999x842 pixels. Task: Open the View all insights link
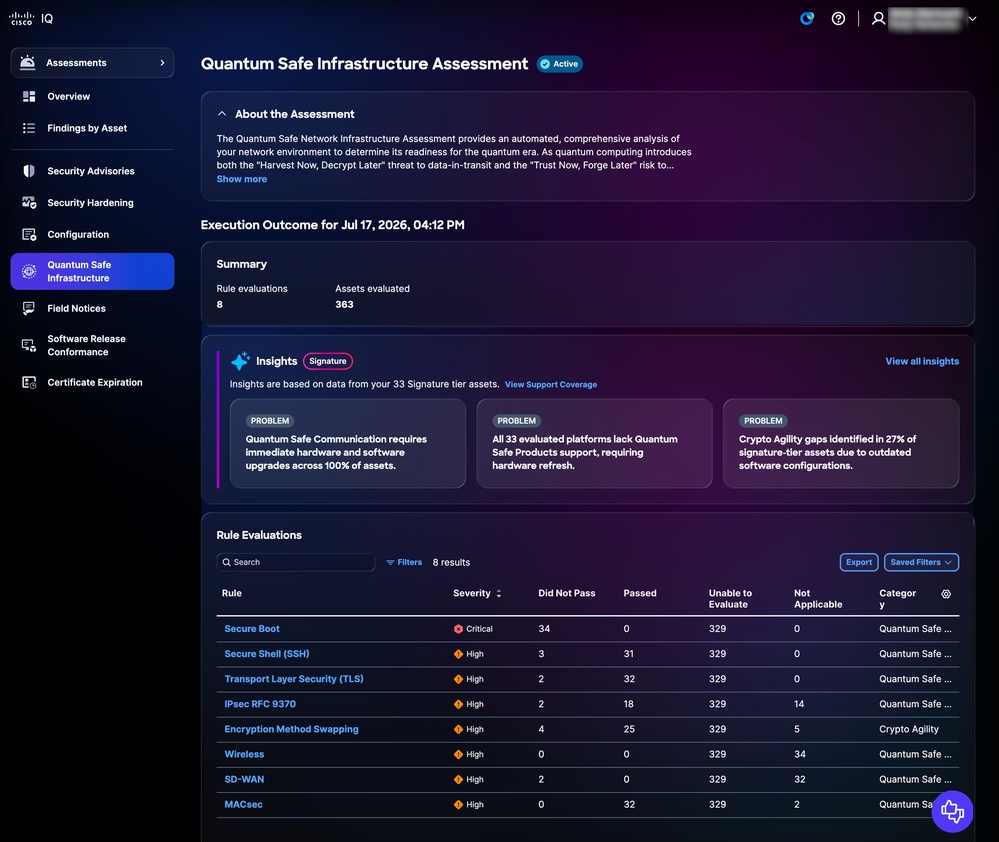922,361
